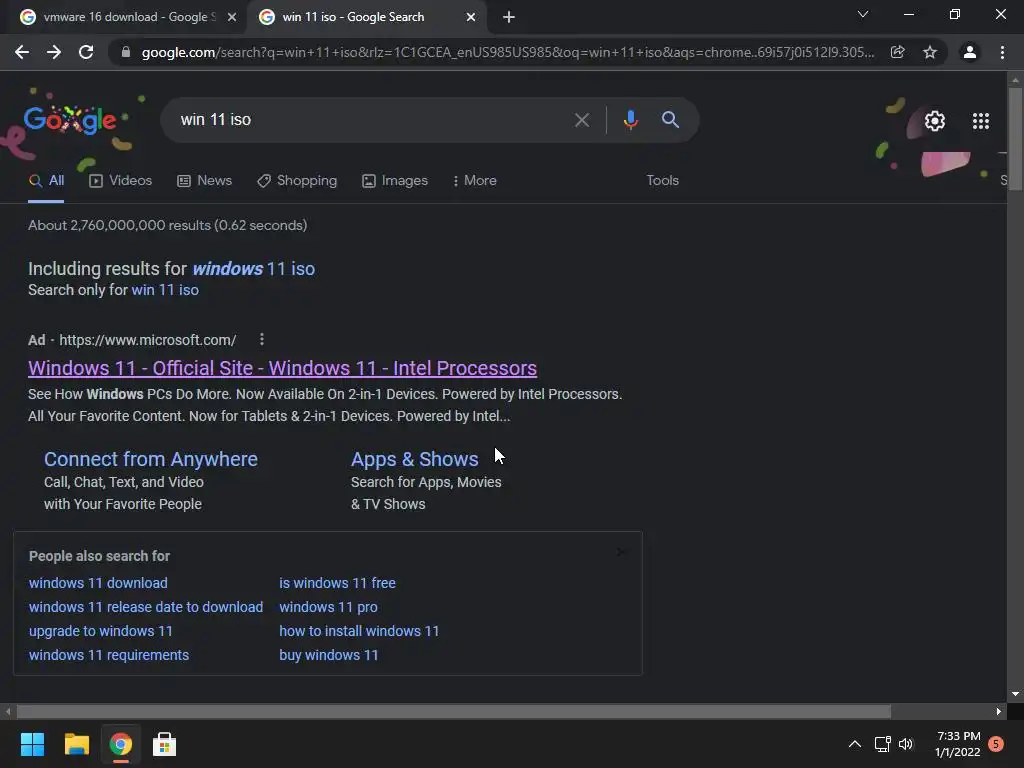Viewport: 1024px width, 768px height.
Task: Switch to the Images results tab
Action: 395,181
